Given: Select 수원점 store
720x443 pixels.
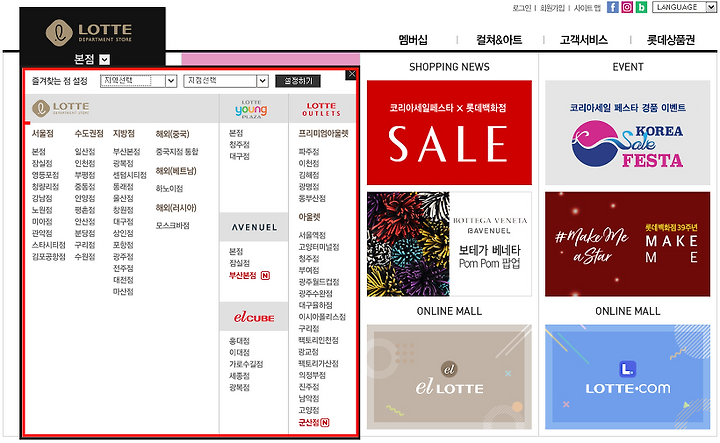Looking at the screenshot, I should pos(85,257).
